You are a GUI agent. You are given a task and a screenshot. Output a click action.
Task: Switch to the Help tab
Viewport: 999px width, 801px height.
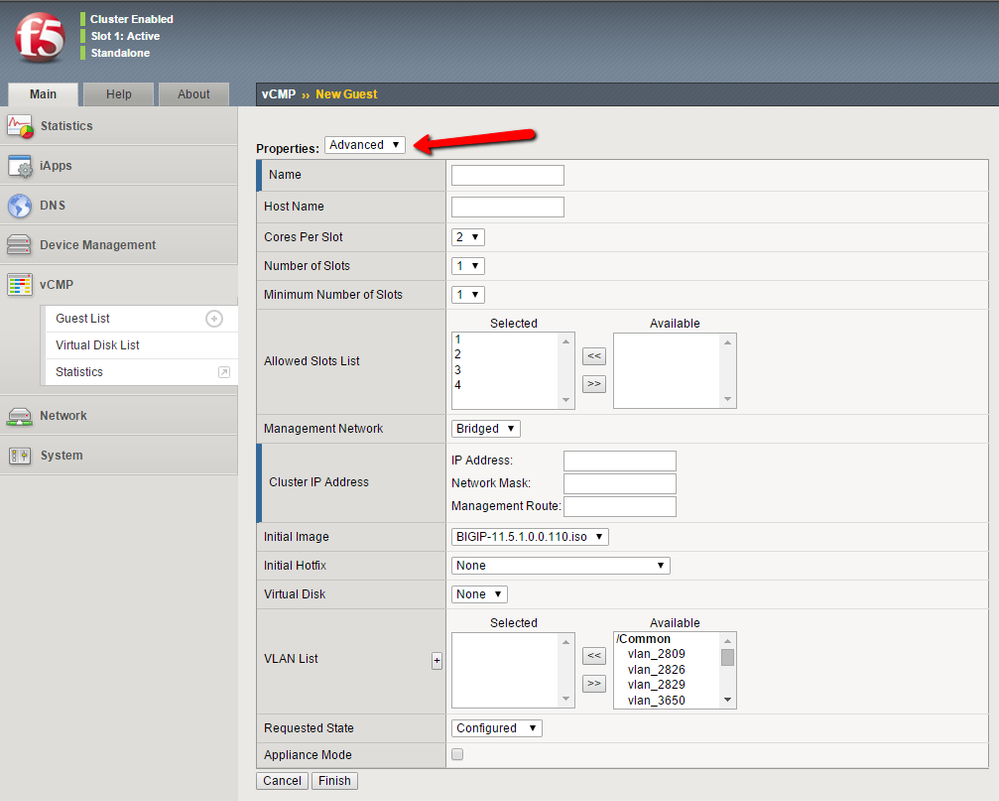tap(119, 94)
